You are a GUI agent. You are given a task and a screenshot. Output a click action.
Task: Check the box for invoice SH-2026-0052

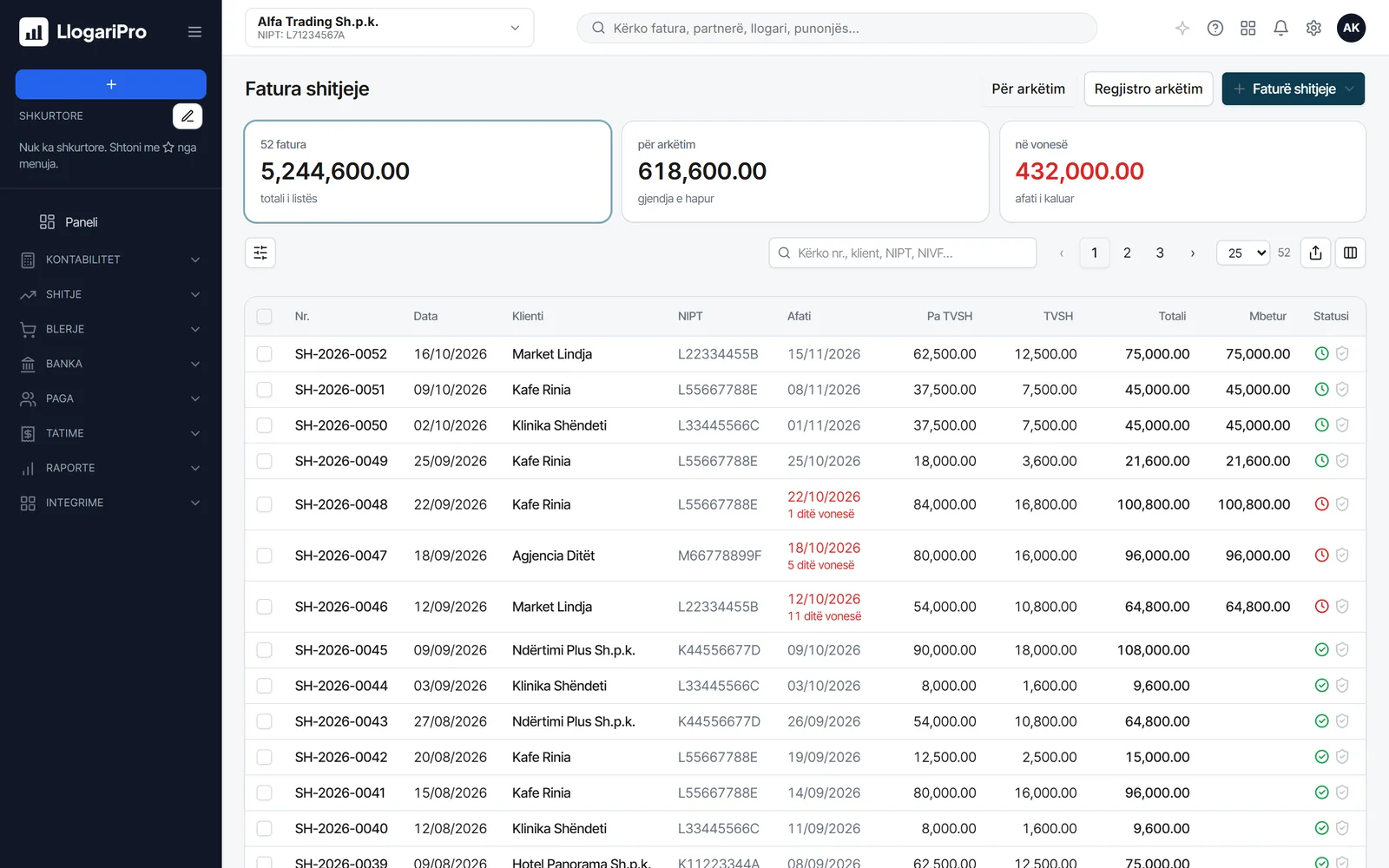click(265, 354)
